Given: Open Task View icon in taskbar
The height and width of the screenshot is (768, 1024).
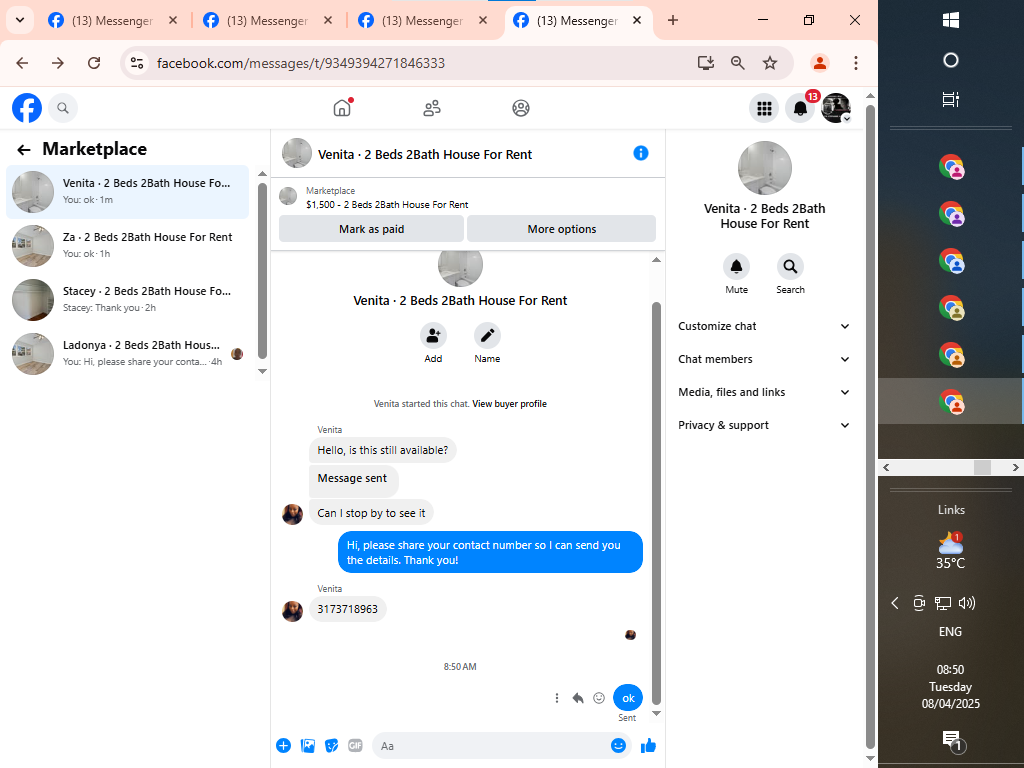Looking at the screenshot, I should tap(951, 99).
